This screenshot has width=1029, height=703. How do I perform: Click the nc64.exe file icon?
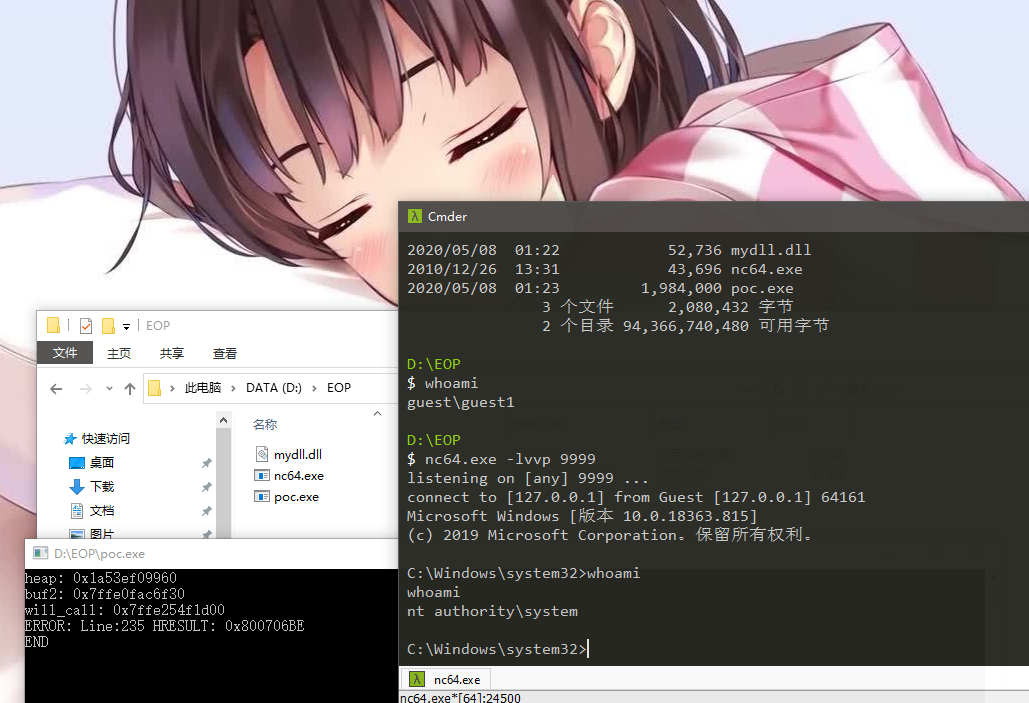click(262, 476)
